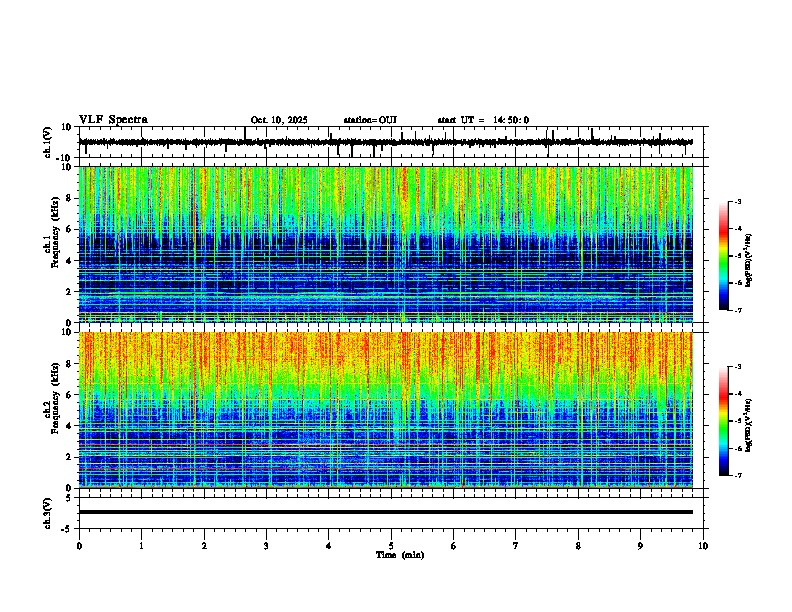Click the "0" tick label on time axis
This screenshot has height=612, width=792.
pyautogui.click(x=79, y=546)
